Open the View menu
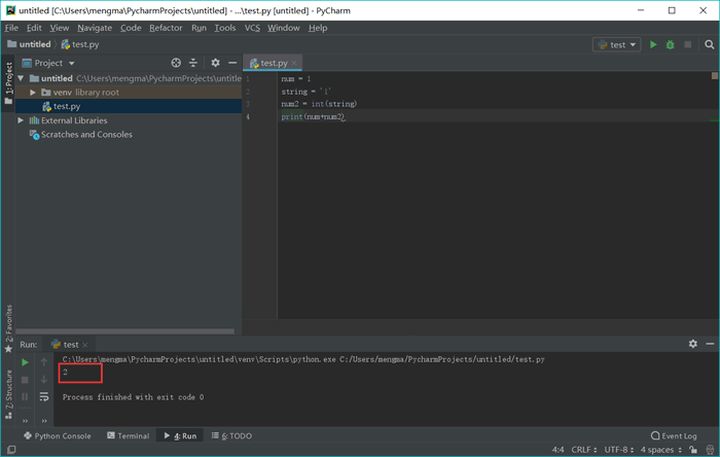Screen dimensions: 720x457 coord(59,28)
